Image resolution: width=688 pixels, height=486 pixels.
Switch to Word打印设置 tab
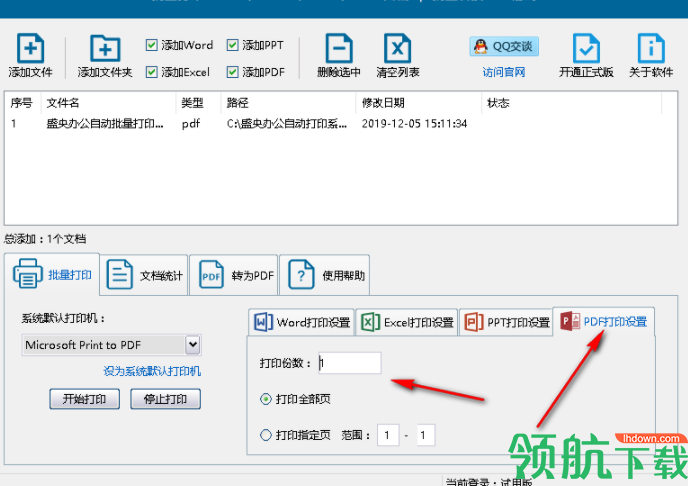301,322
